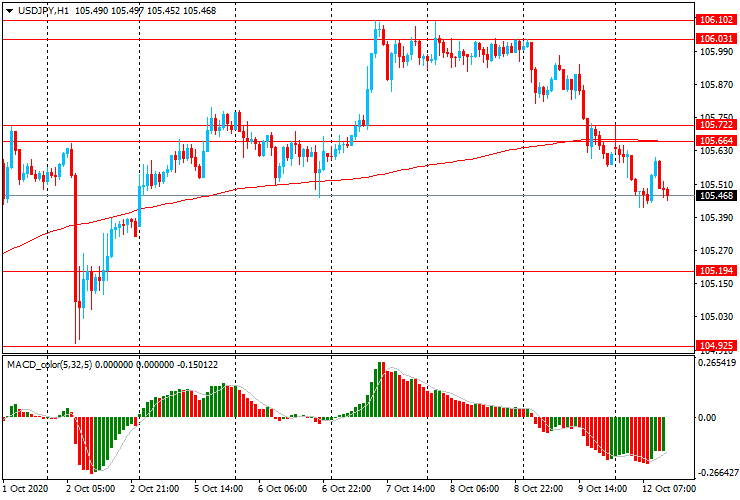Click the 12 Oct 07:00 time label
740x500 pixels.
669,489
